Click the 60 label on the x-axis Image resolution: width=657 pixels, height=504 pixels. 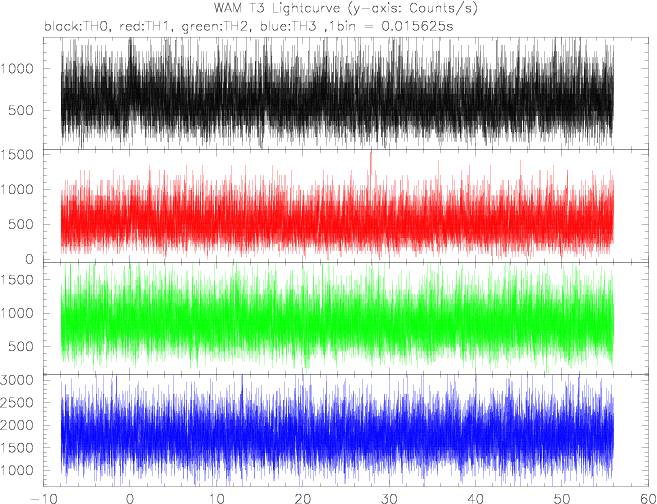pos(648,498)
